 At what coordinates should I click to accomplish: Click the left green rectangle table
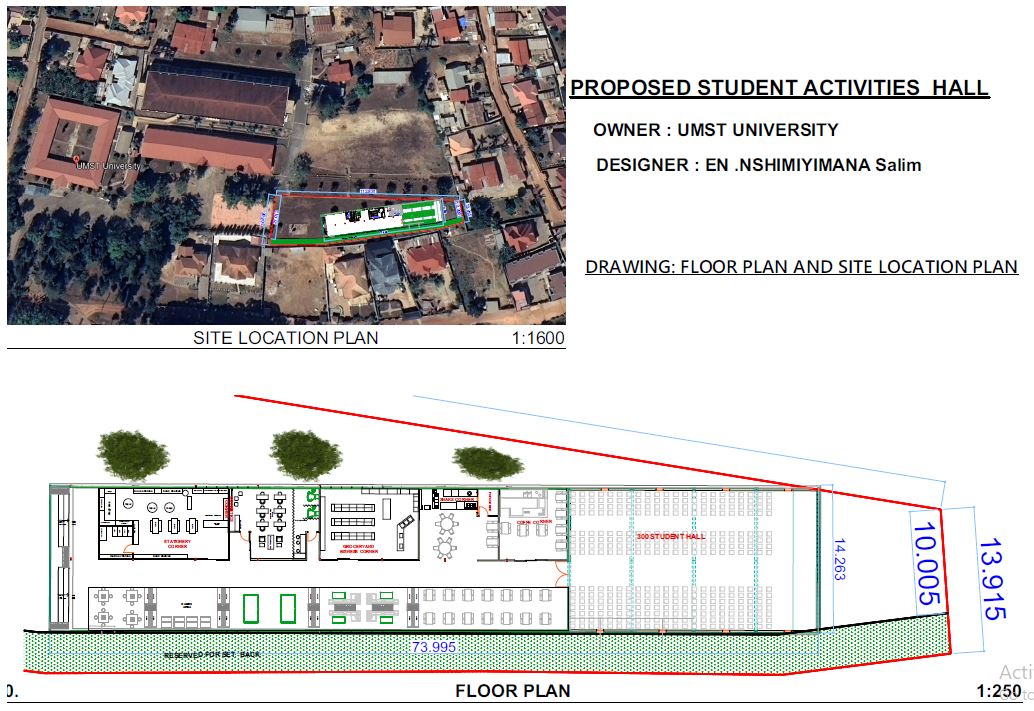(253, 607)
